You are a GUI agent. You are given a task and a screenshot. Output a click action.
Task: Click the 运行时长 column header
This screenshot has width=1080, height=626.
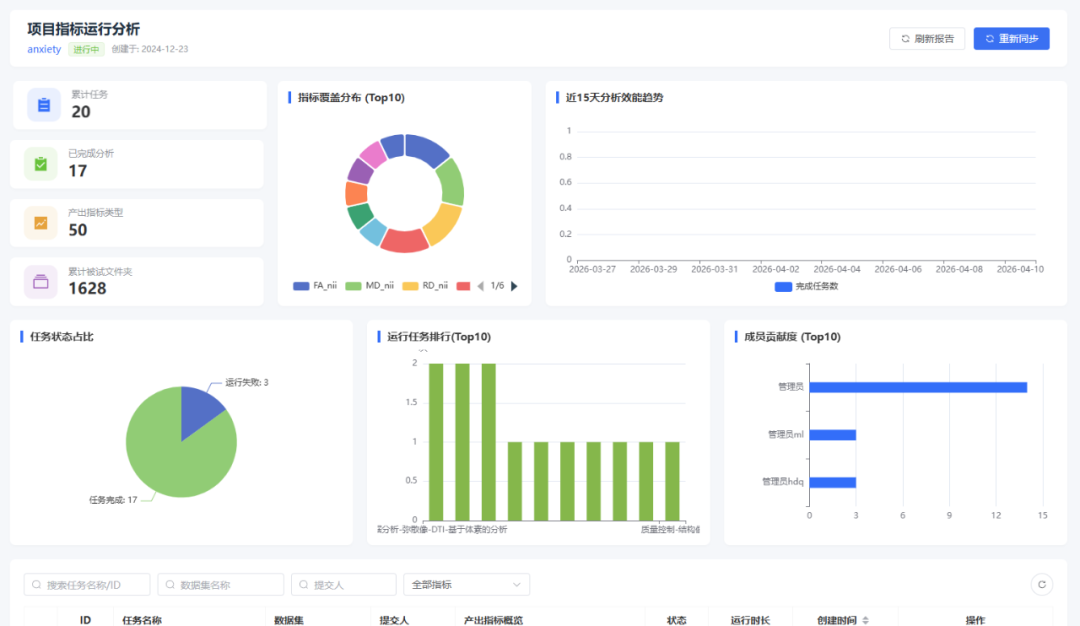[x=750, y=620]
